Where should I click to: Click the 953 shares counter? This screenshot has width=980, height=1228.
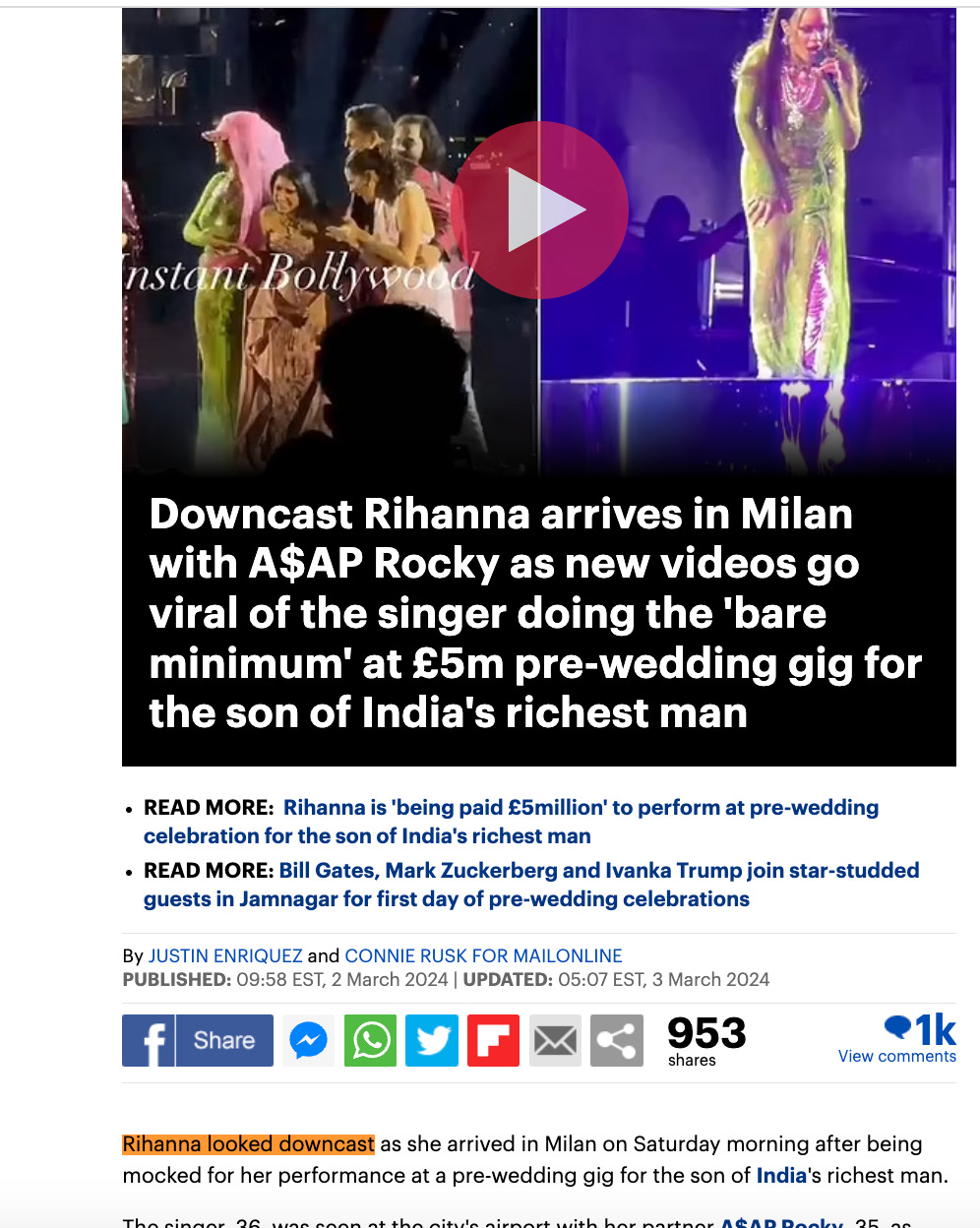[x=706, y=1040]
